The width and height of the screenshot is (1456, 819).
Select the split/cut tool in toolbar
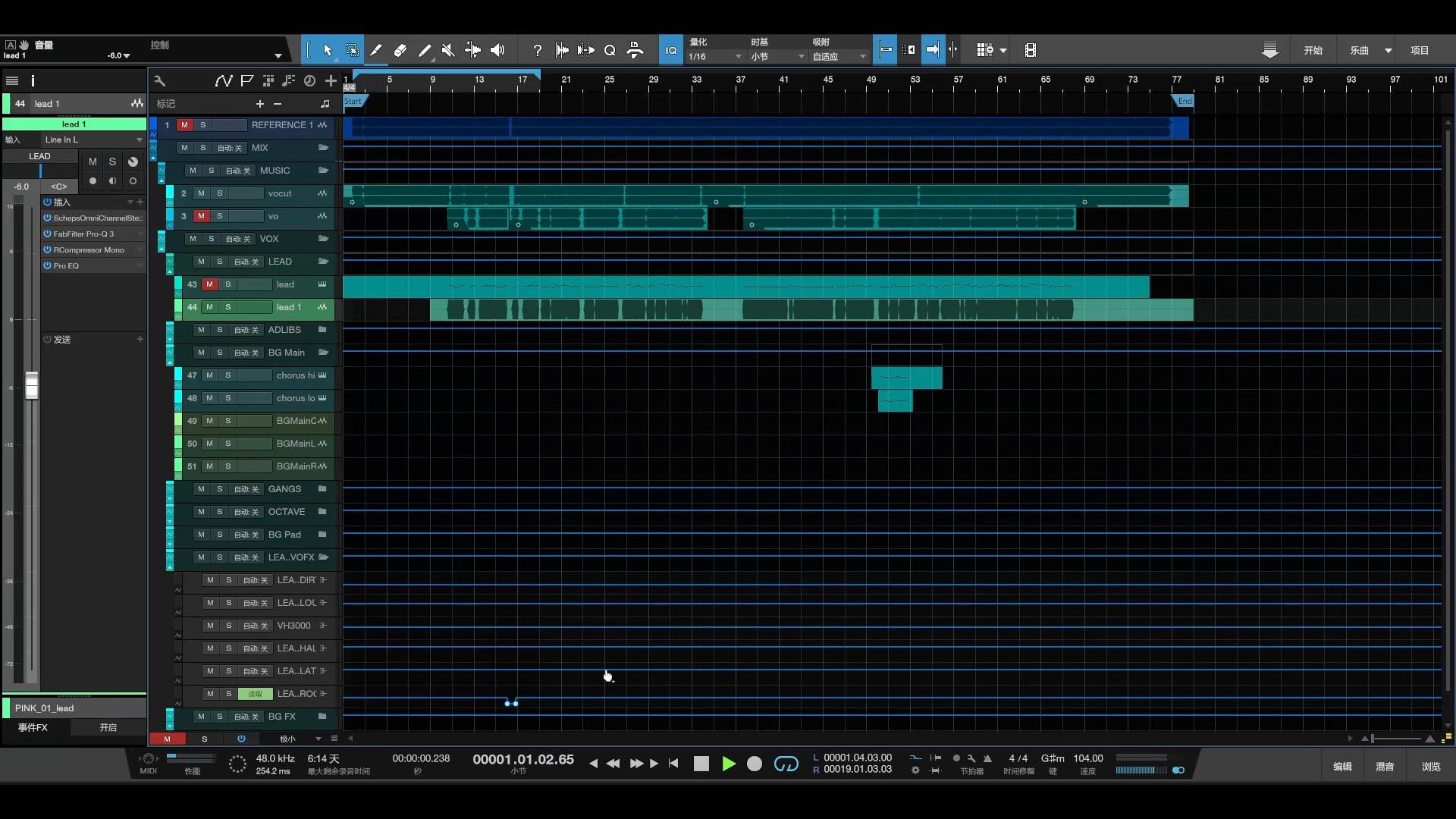(x=473, y=50)
